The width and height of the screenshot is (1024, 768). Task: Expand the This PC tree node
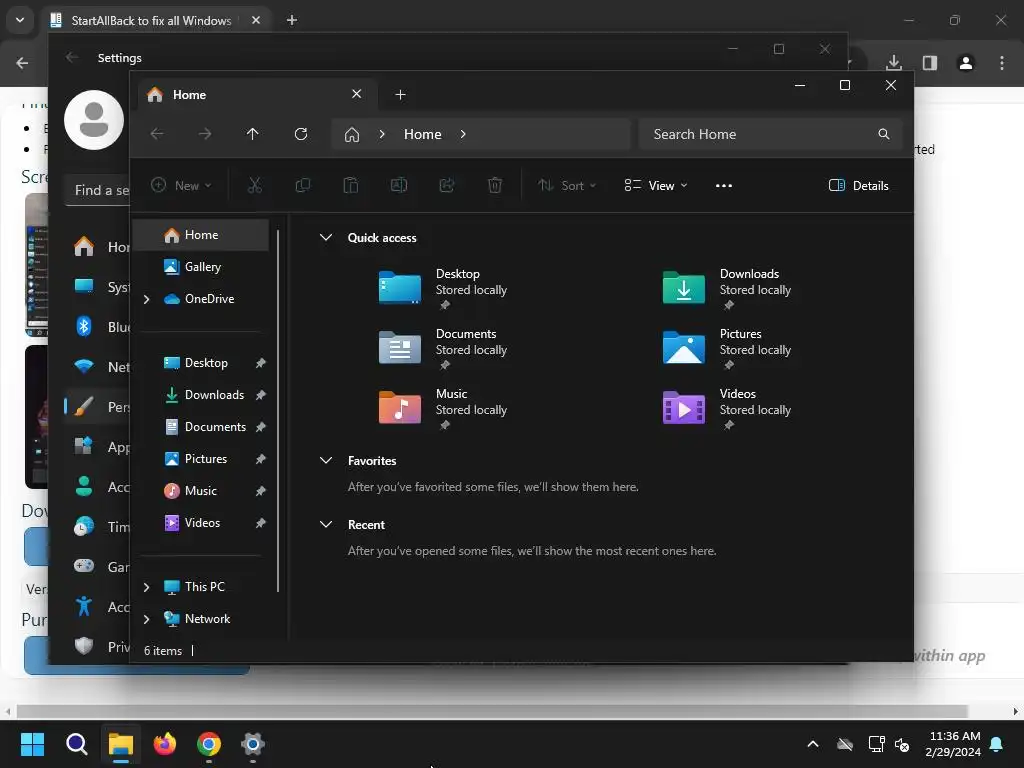(147, 587)
